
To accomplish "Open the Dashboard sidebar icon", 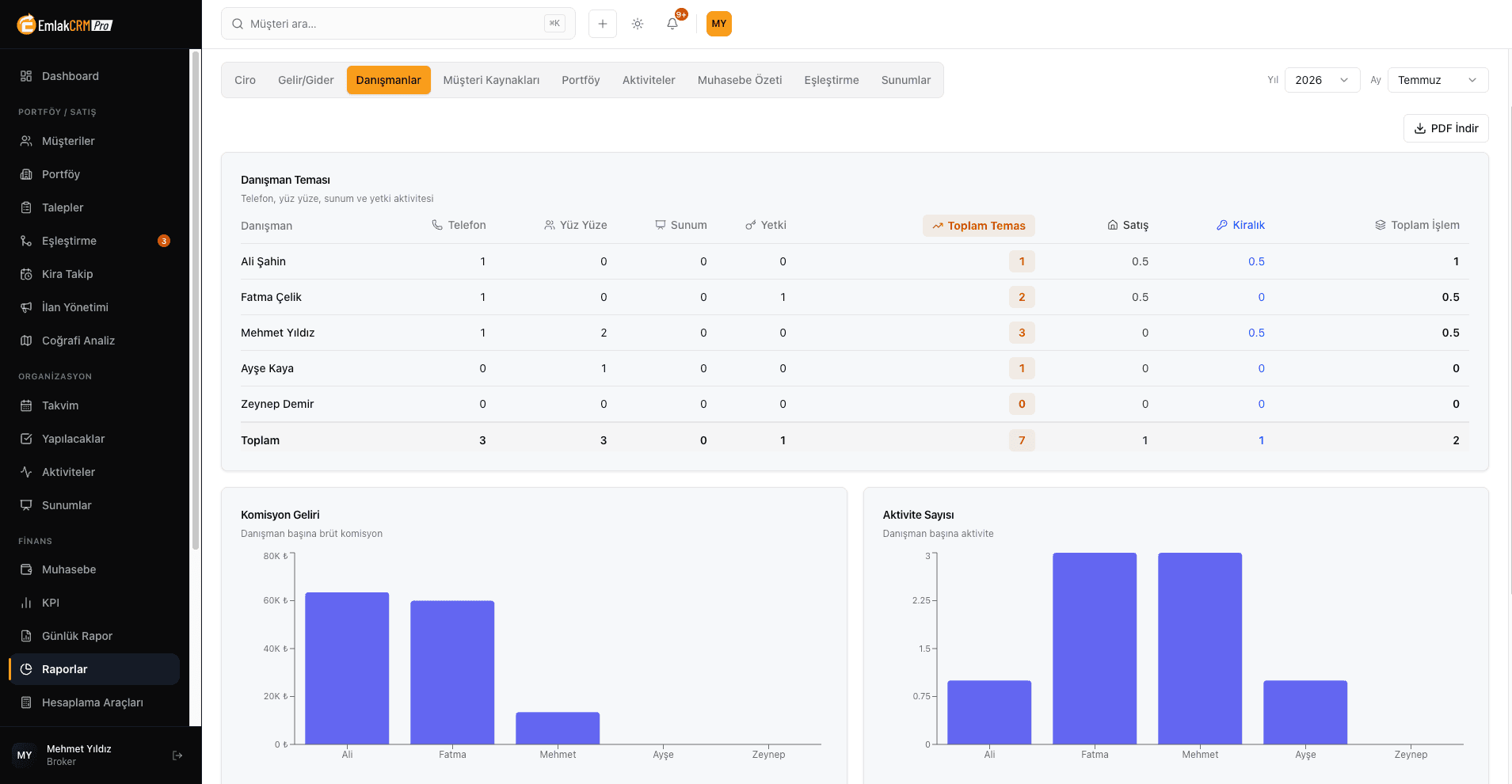I will 26,76.
